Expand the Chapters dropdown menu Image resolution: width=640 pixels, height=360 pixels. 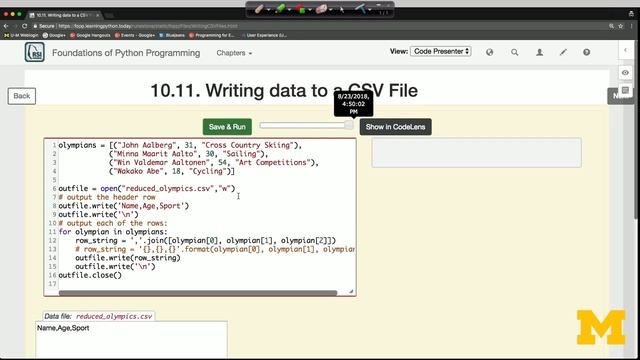click(x=234, y=53)
